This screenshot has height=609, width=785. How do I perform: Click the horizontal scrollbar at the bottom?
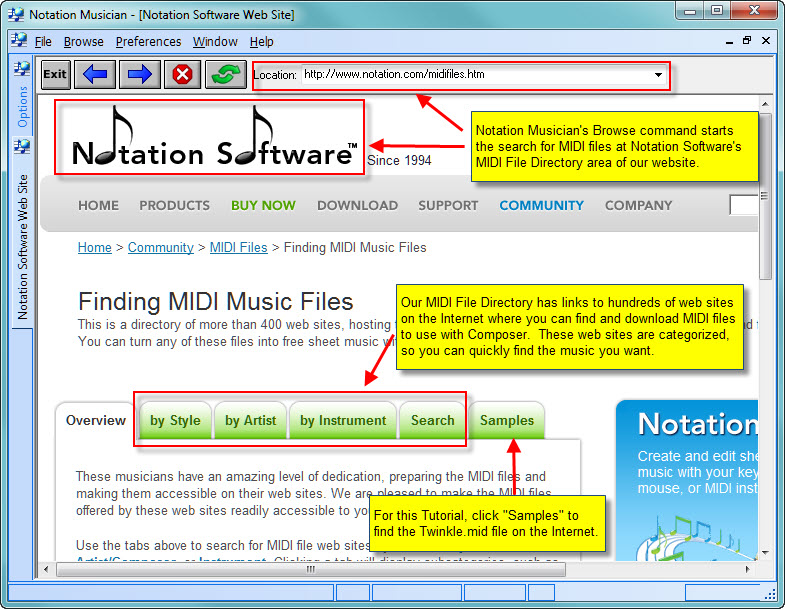pyautogui.click(x=310, y=569)
